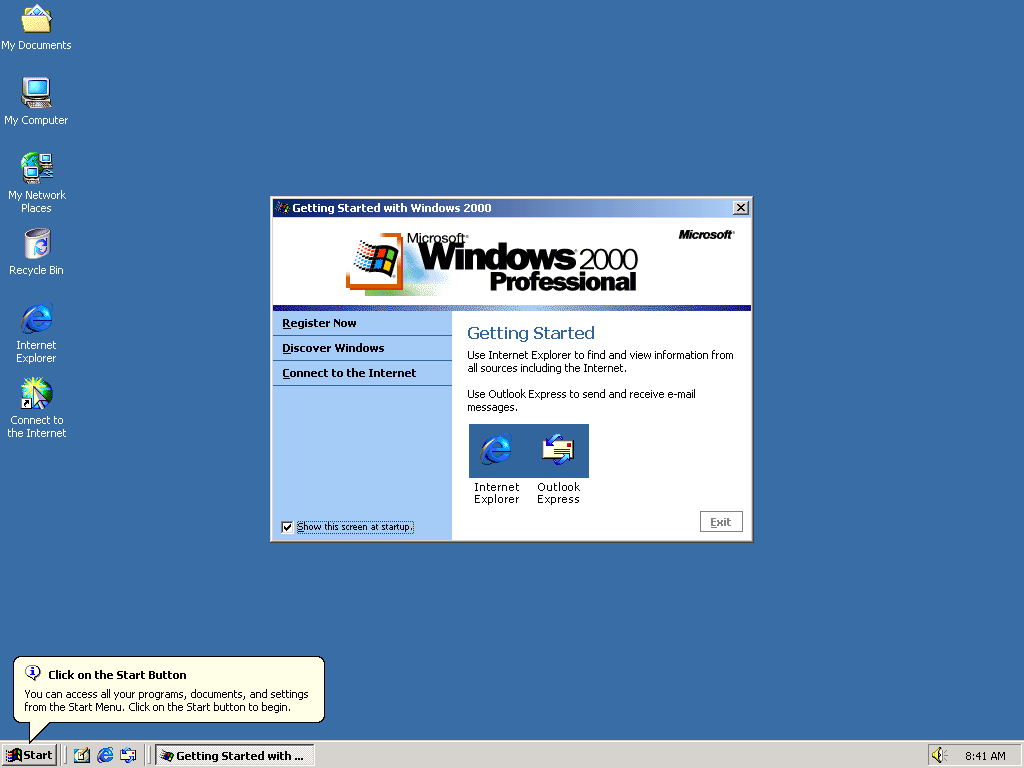Open Outlook Express from quick launch bar
The height and width of the screenshot is (768, 1024).
(x=128, y=755)
